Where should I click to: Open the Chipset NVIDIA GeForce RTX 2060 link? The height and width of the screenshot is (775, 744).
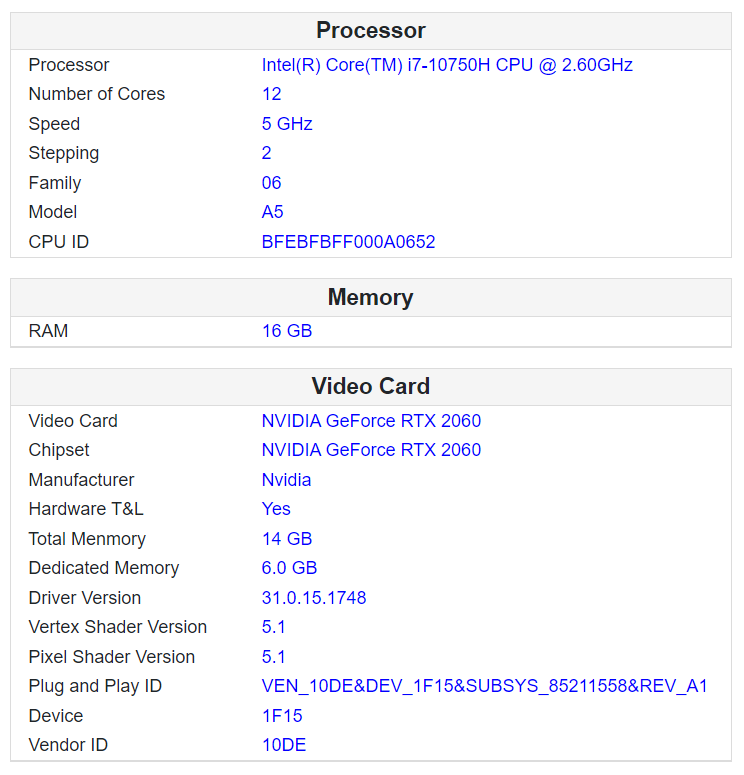(371, 450)
